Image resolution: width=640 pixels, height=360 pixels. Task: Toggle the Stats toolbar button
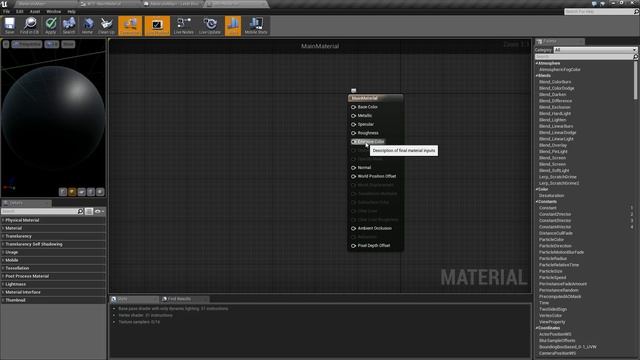pyautogui.click(x=233, y=26)
